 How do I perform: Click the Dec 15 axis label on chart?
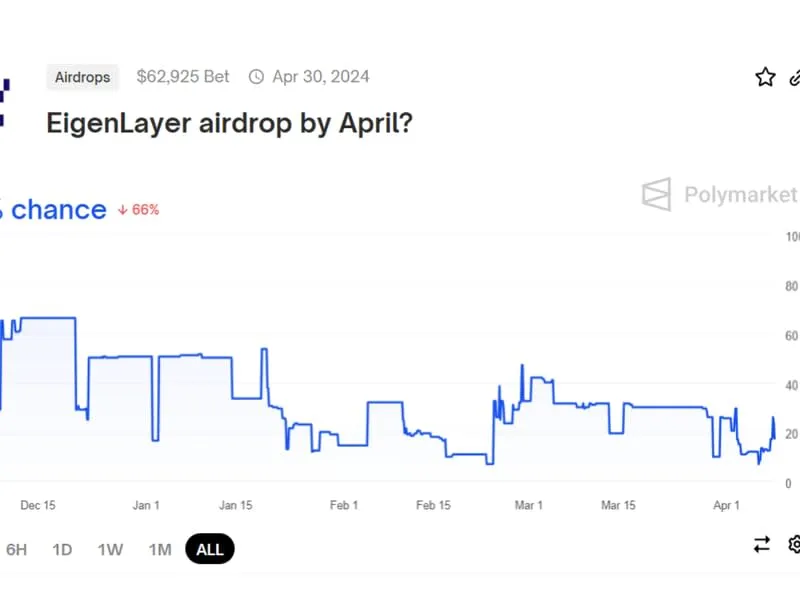pos(38,505)
